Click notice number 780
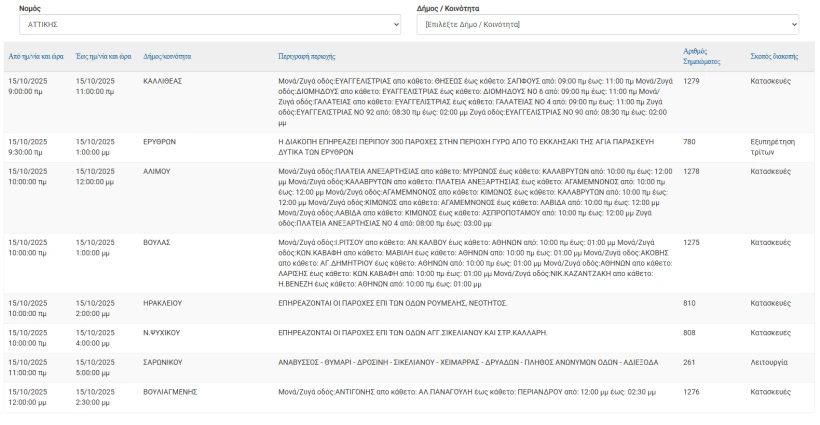Screen dimensions: 820x425 pyautogui.click(x=689, y=142)
